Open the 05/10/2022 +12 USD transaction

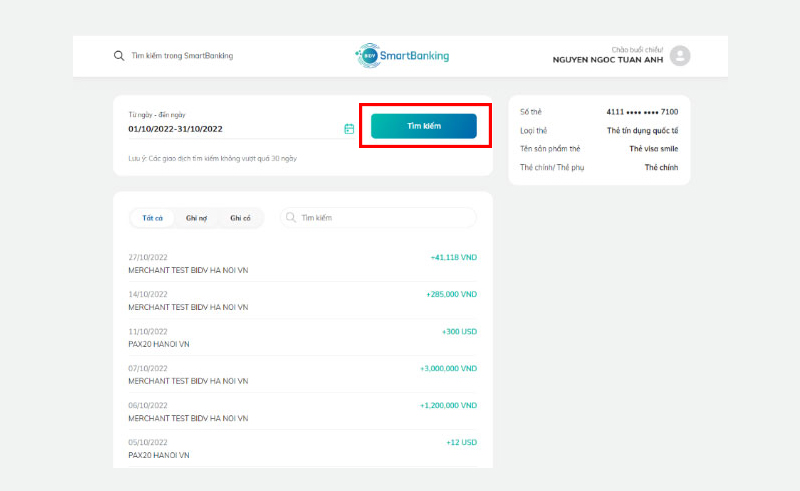pyautogui.click(x=303, y=449)
